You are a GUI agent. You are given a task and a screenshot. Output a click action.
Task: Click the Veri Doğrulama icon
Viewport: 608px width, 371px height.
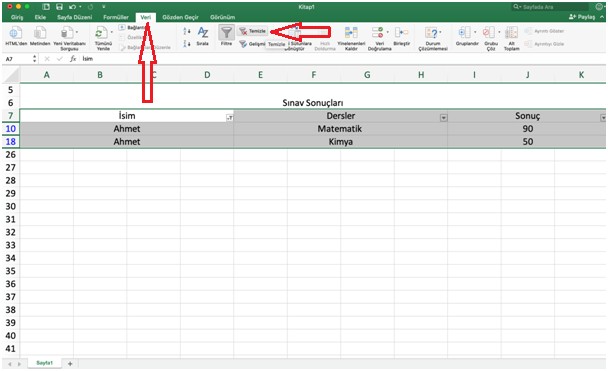[x=377, y=33]
